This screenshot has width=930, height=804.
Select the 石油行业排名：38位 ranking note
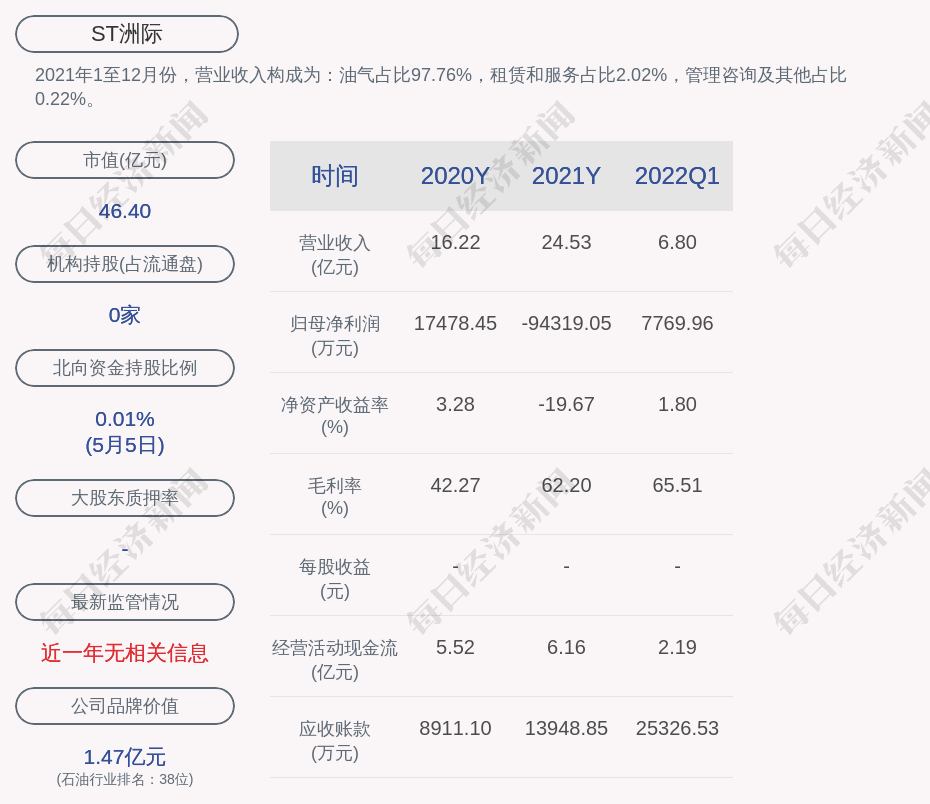tap(125, 779)
